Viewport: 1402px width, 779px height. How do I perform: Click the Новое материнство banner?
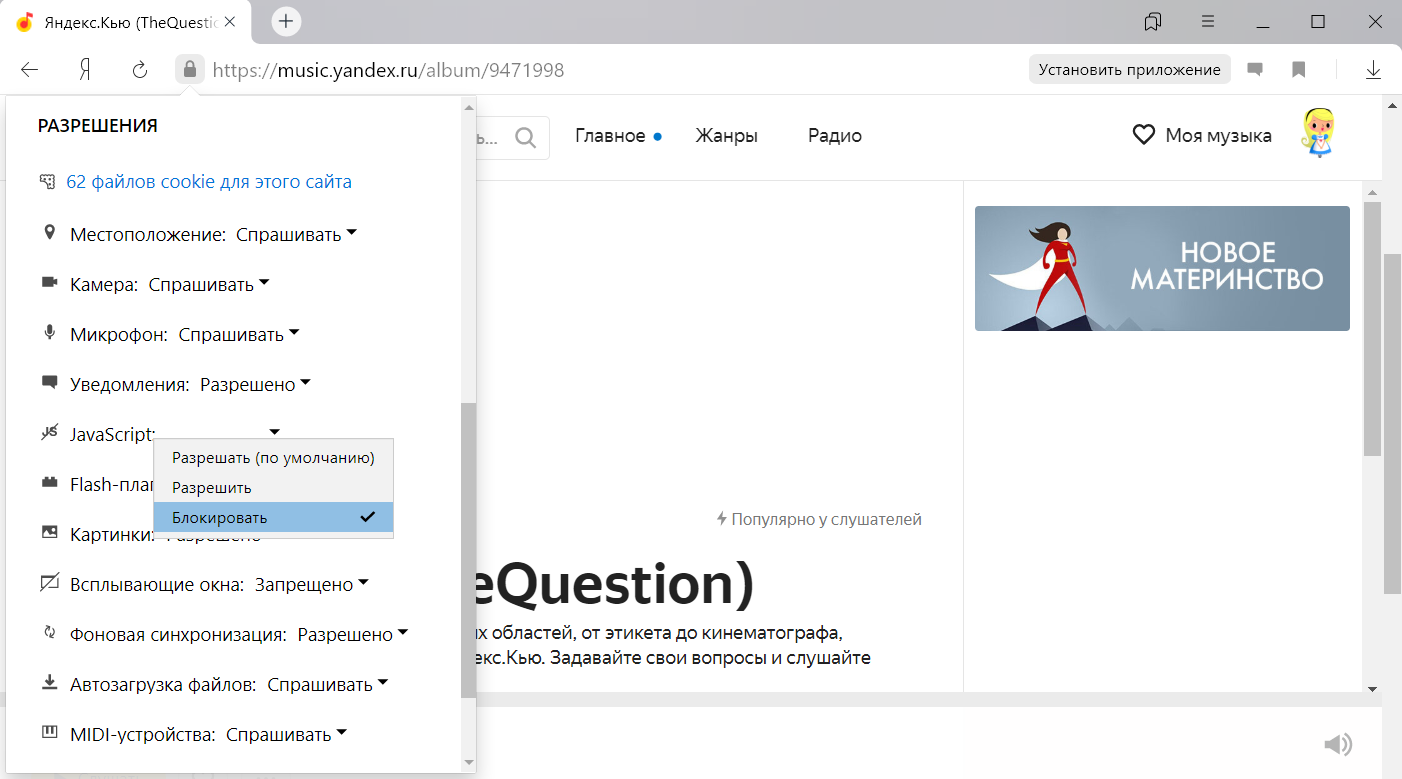click(1162, 268)
